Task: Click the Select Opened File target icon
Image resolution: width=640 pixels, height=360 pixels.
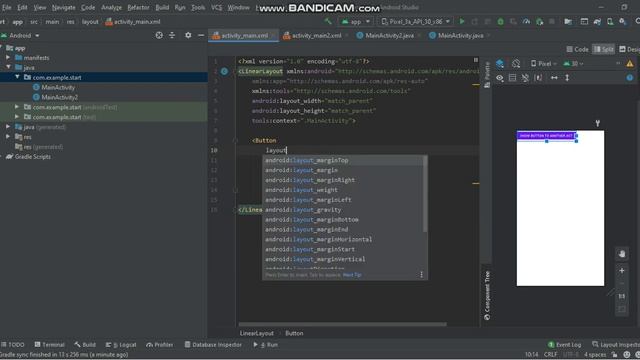Action: pos(159,36)
